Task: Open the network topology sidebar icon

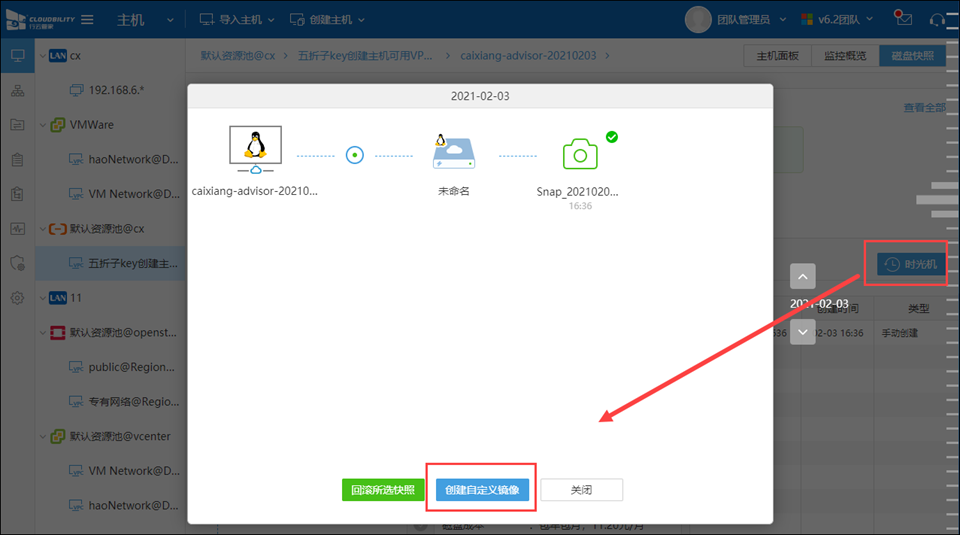Action: coord(18,91)
